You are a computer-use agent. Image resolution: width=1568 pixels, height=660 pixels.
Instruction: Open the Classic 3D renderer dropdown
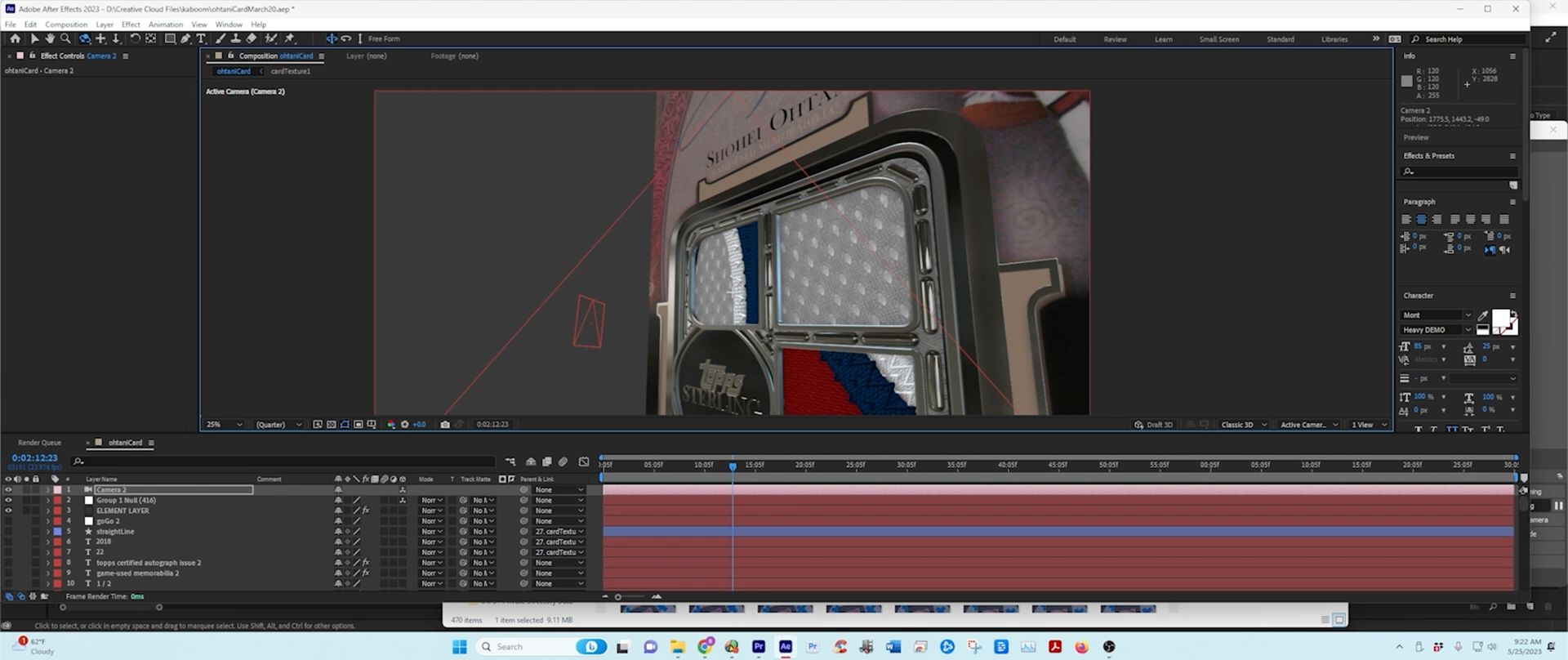tap(1244, 425)
